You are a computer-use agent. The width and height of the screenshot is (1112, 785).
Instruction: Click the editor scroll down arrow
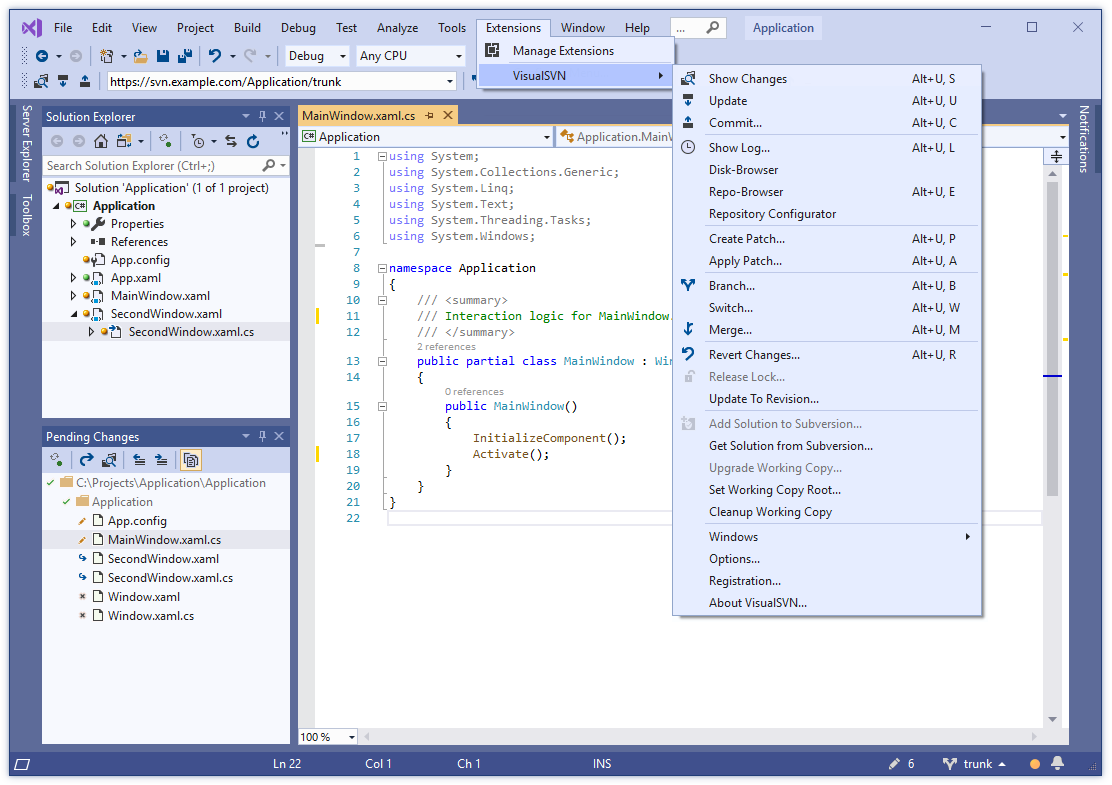1052,719
